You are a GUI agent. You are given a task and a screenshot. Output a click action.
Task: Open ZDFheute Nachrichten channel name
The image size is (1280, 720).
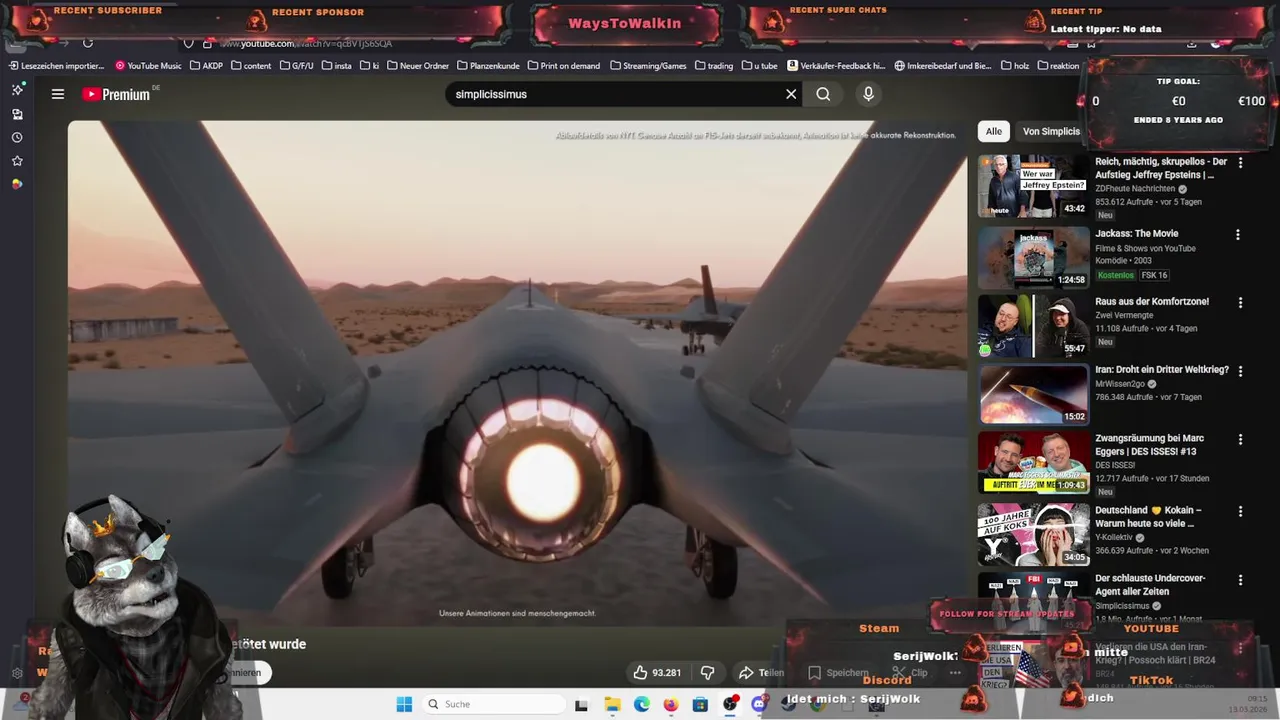pos(1136,188)
